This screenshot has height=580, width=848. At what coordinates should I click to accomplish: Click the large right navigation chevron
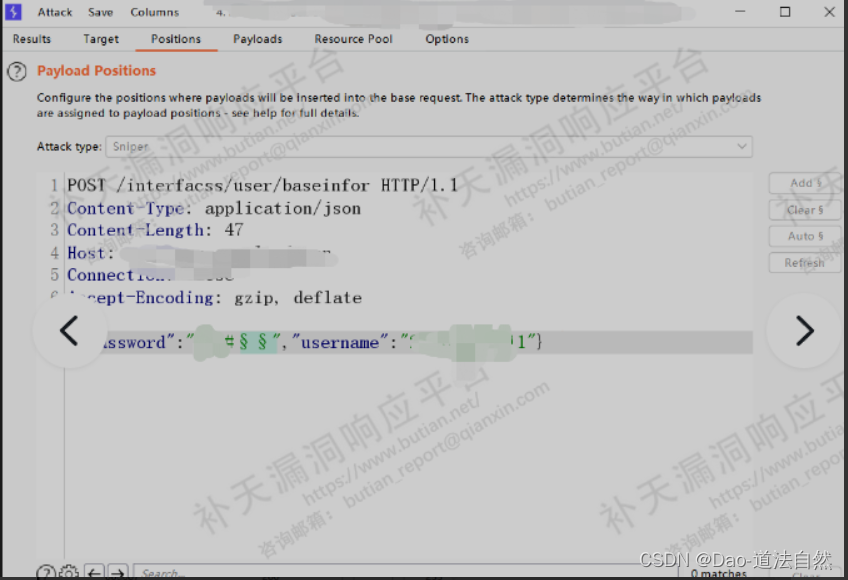pos(804,330)
